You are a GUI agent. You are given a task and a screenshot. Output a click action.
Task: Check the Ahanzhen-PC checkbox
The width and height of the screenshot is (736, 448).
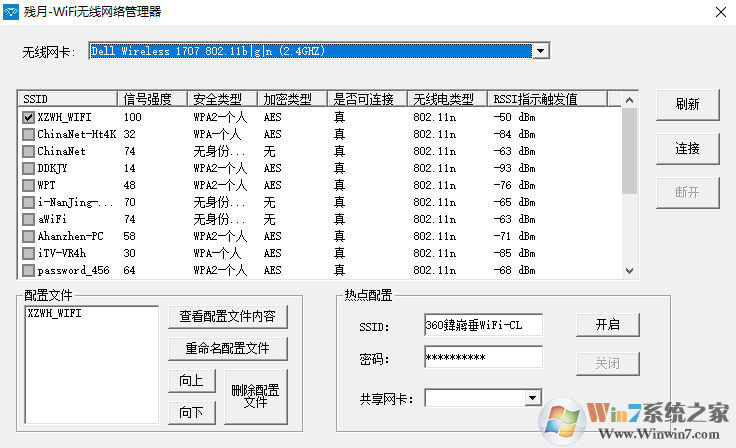(x=28, y=236)
